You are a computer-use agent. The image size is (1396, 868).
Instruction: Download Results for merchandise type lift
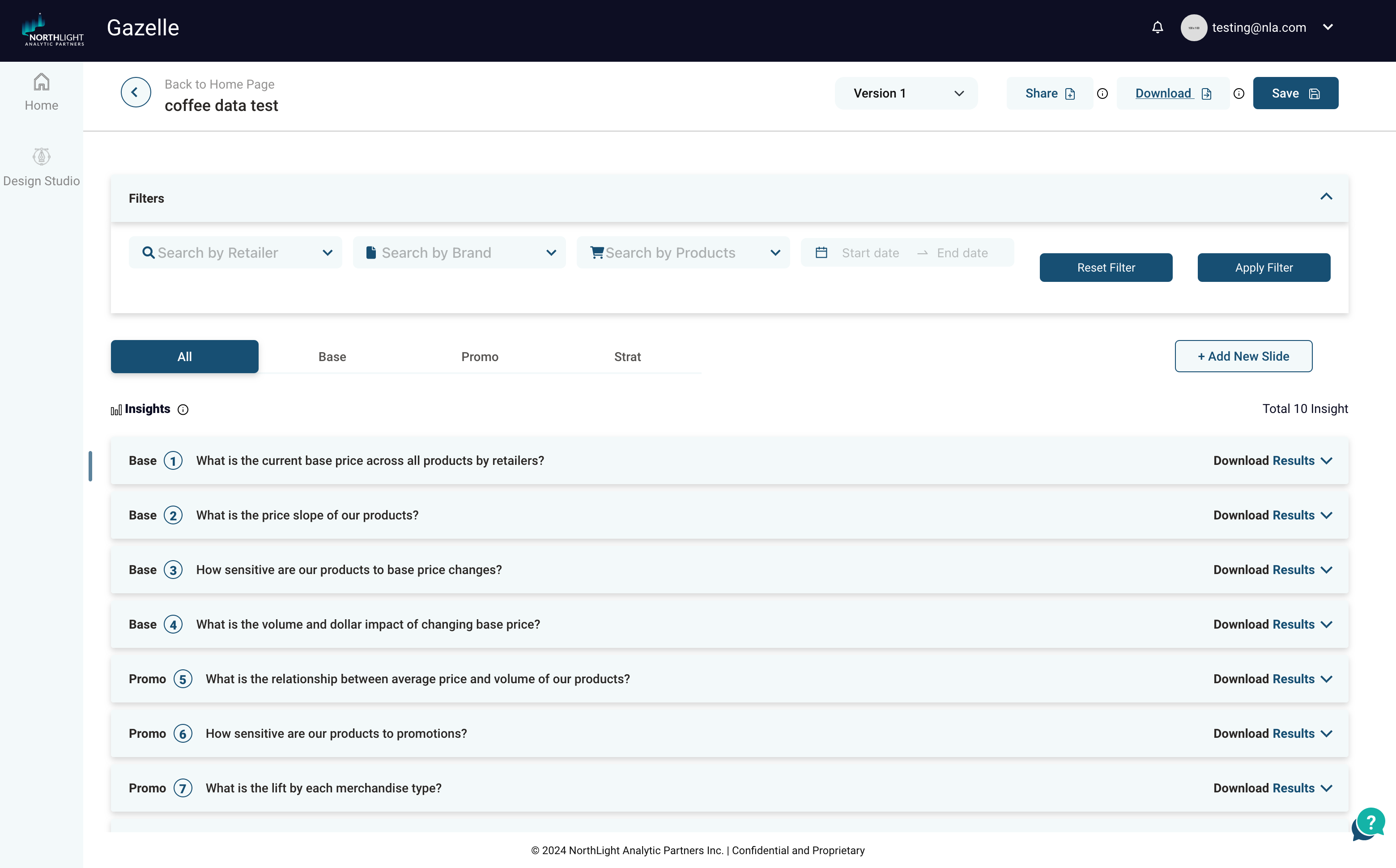[x=1264, y=787]
